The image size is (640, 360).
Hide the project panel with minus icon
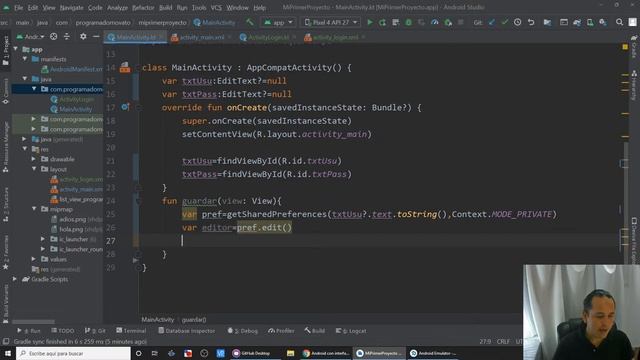[96, 37]
